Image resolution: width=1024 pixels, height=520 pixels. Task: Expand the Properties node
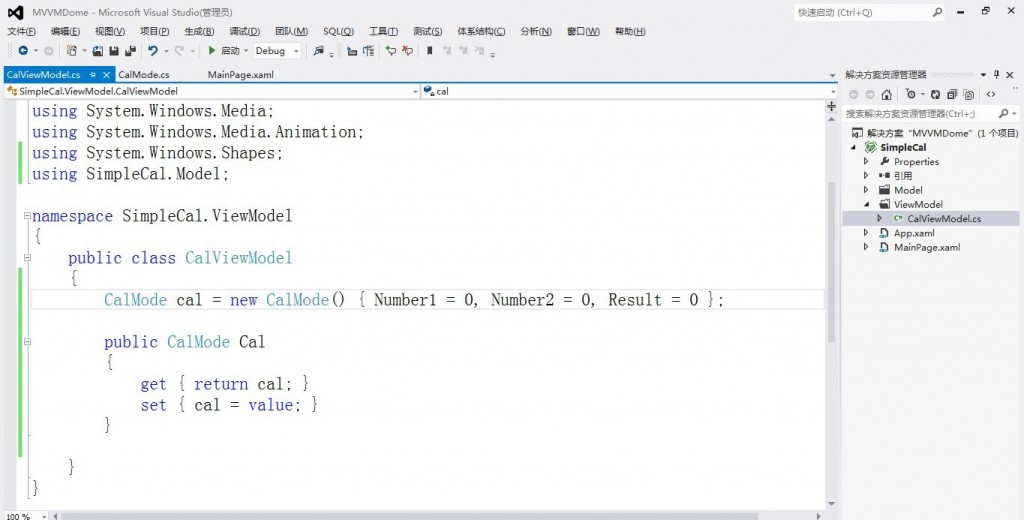[x=866, y=161]
